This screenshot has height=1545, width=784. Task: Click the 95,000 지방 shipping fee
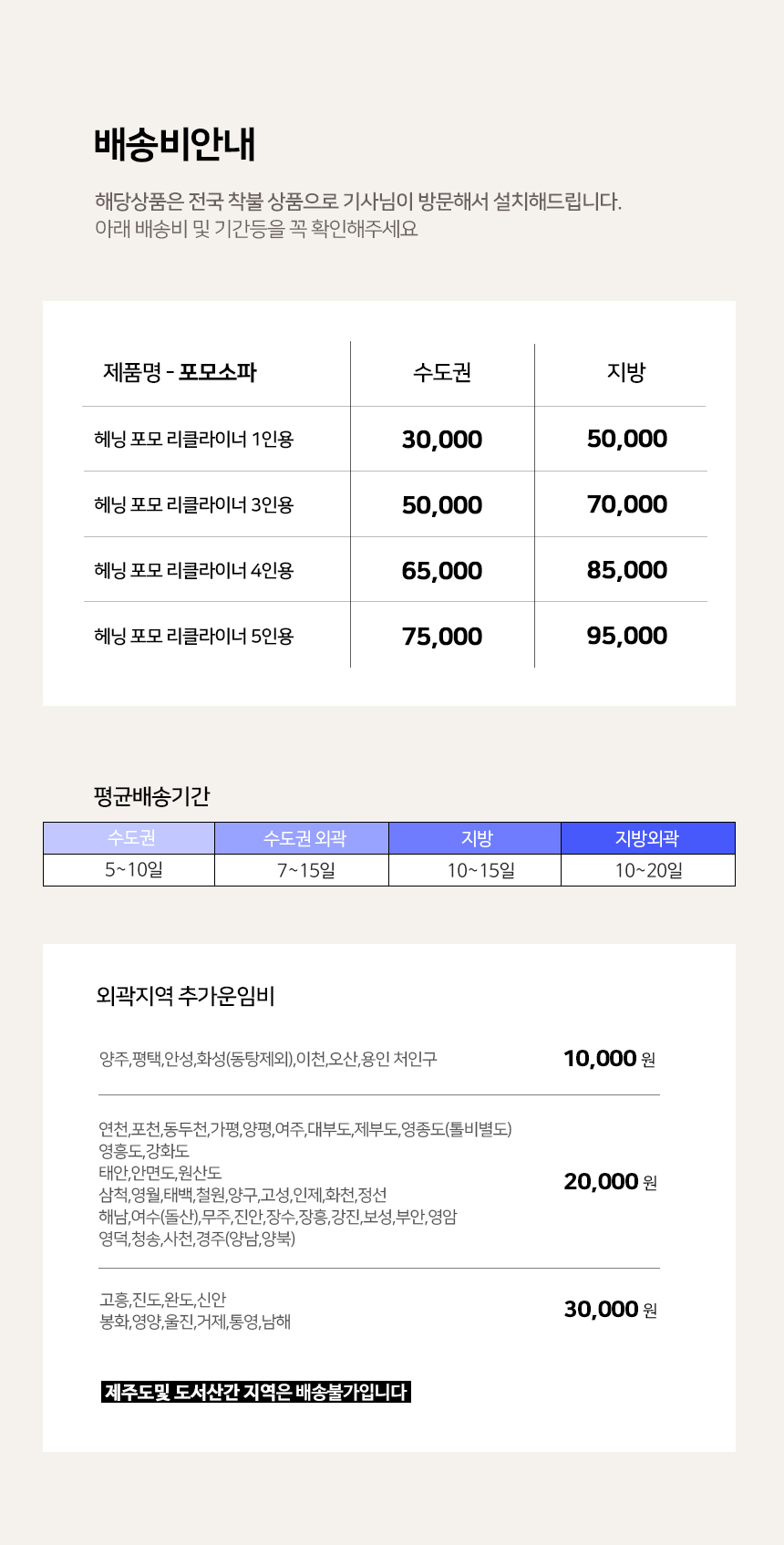[x=627, y=636]
